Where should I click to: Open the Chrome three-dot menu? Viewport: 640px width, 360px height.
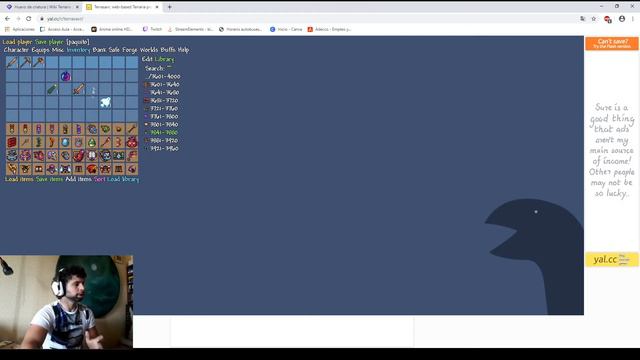tap(633, 19)
